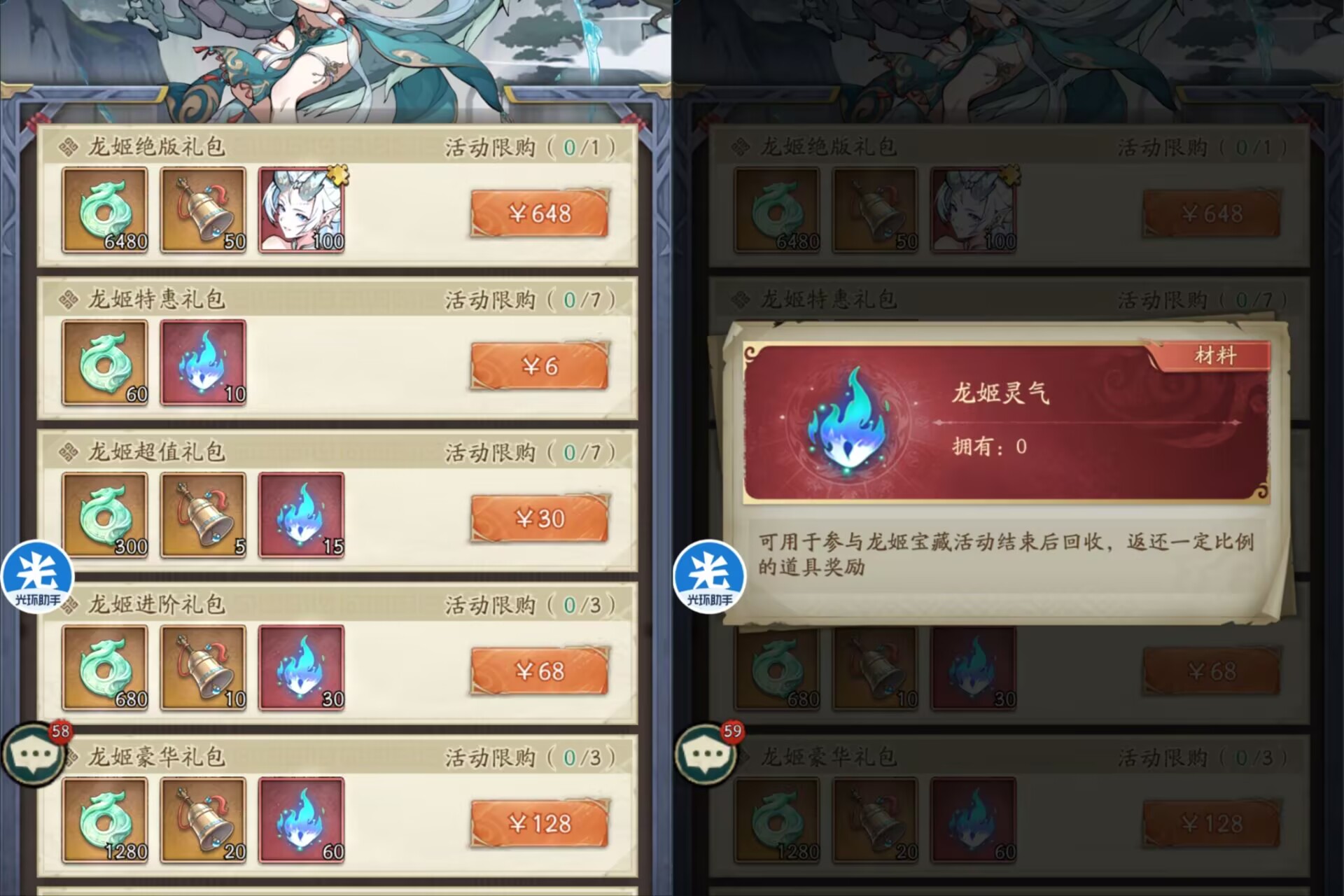View the dragon girl character shard 100

(302, 210)
